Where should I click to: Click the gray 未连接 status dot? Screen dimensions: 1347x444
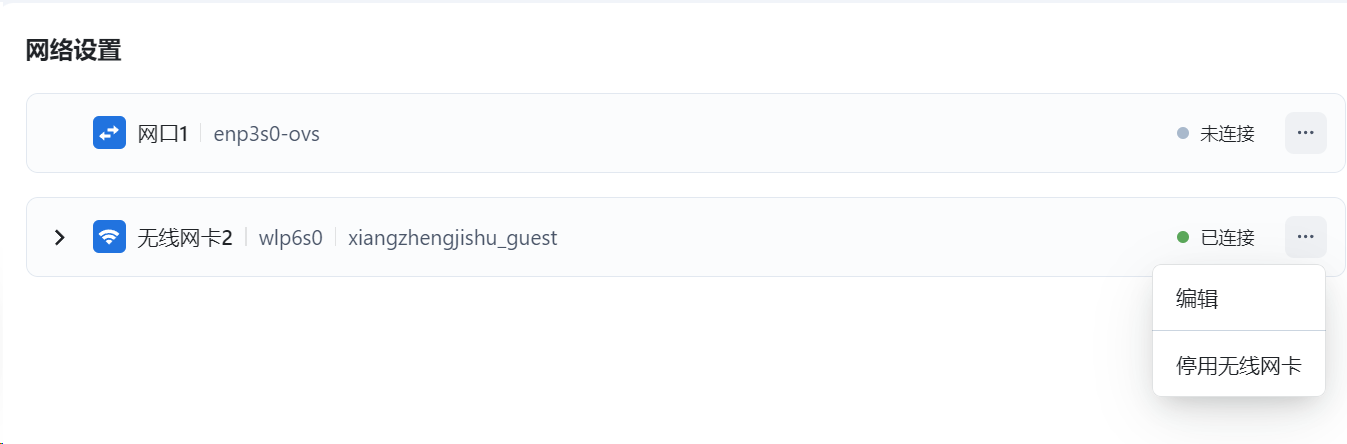point(1183,133)
